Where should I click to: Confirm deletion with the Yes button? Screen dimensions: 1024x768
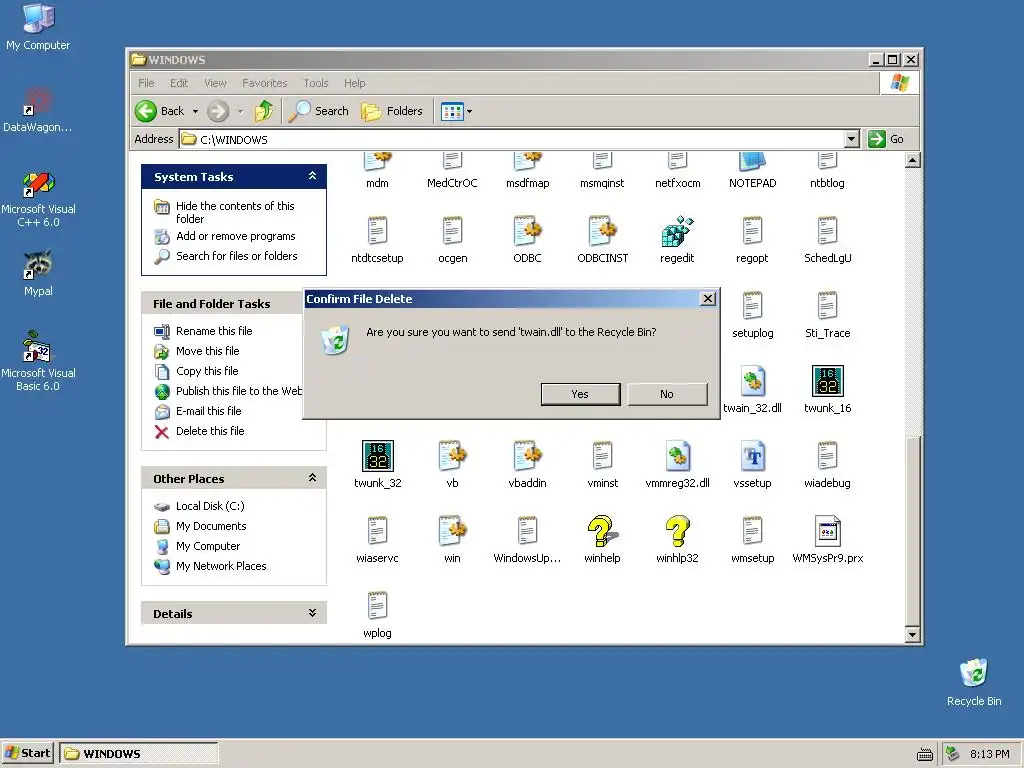[x=580, y=394]
